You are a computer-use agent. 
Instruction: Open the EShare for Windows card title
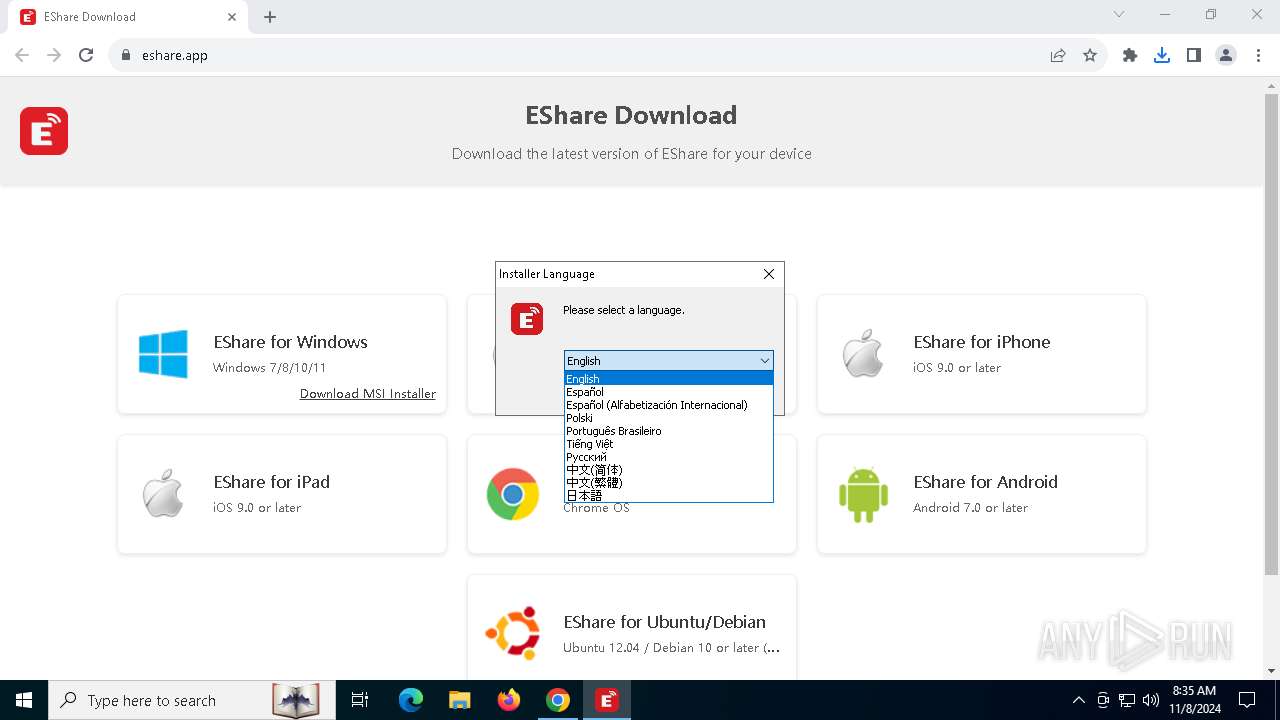pyautogui.click(x=291, y=342)
